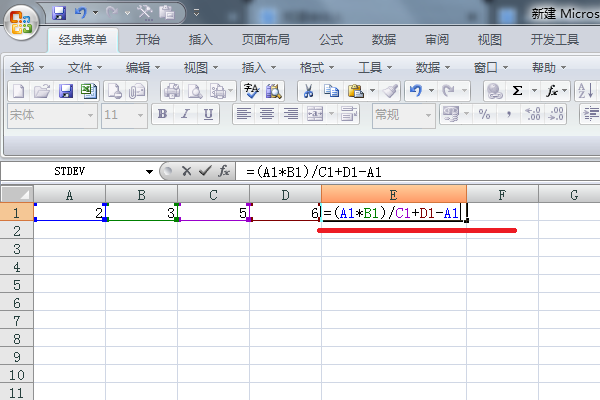The height and width of the screenshot is (400, 600).
Task: Open customize quick access toolbar dropdown
Action: pos(196,13)
